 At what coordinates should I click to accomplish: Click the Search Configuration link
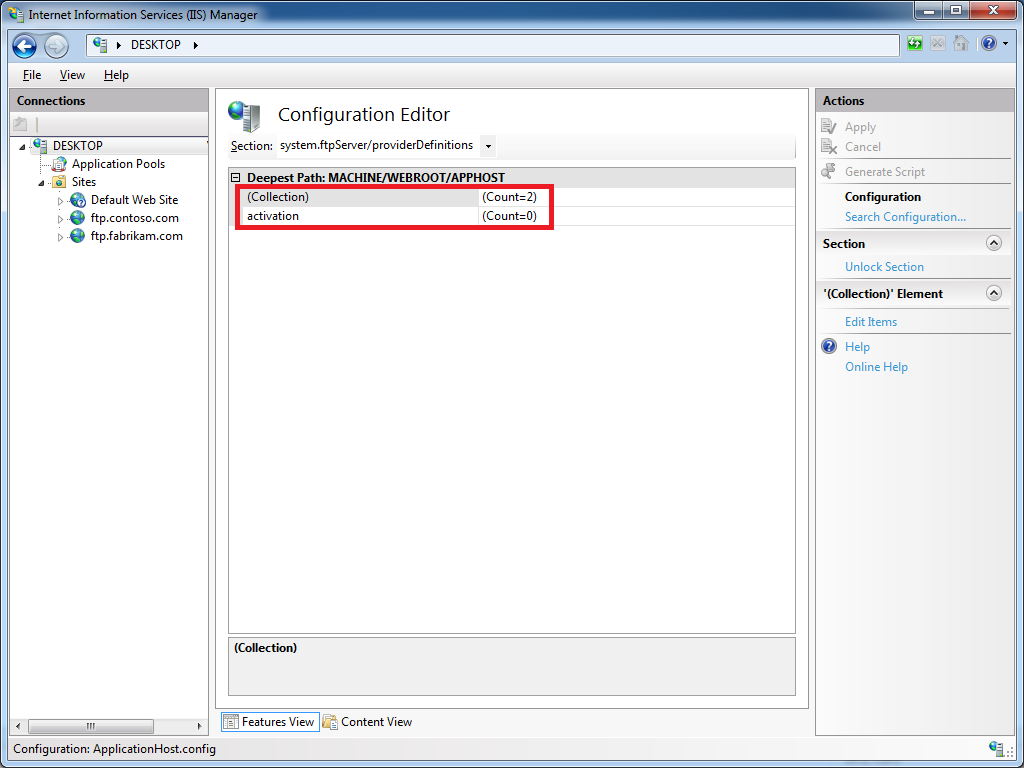pos(905,217)
